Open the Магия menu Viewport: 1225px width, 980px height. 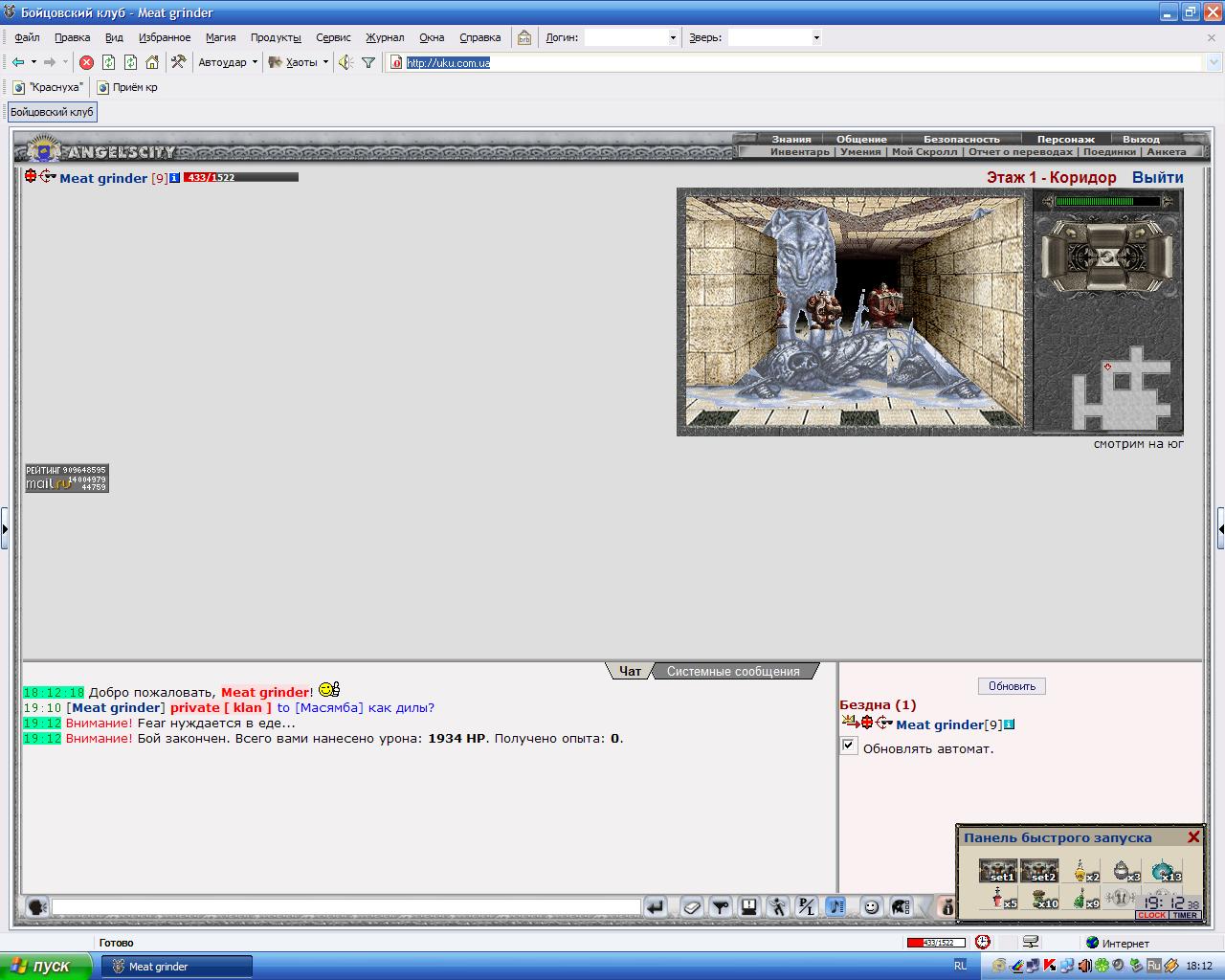(x=220, y=37)
